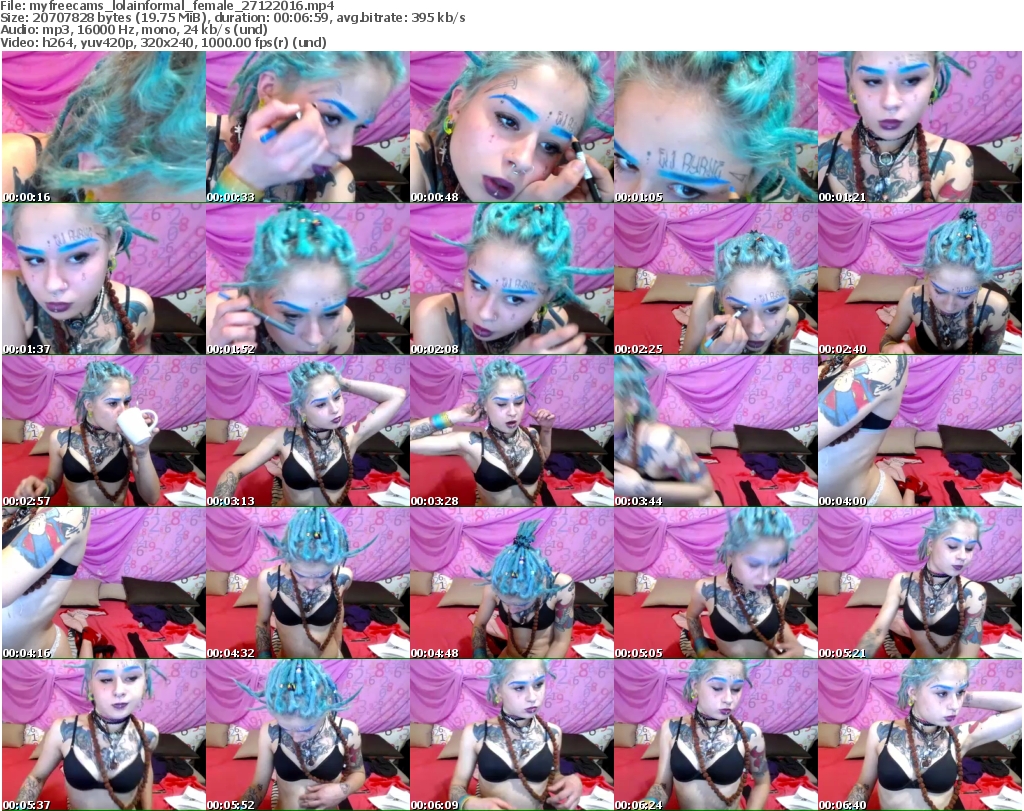Click the Audio mp3 info line

(x=134, y=30)
